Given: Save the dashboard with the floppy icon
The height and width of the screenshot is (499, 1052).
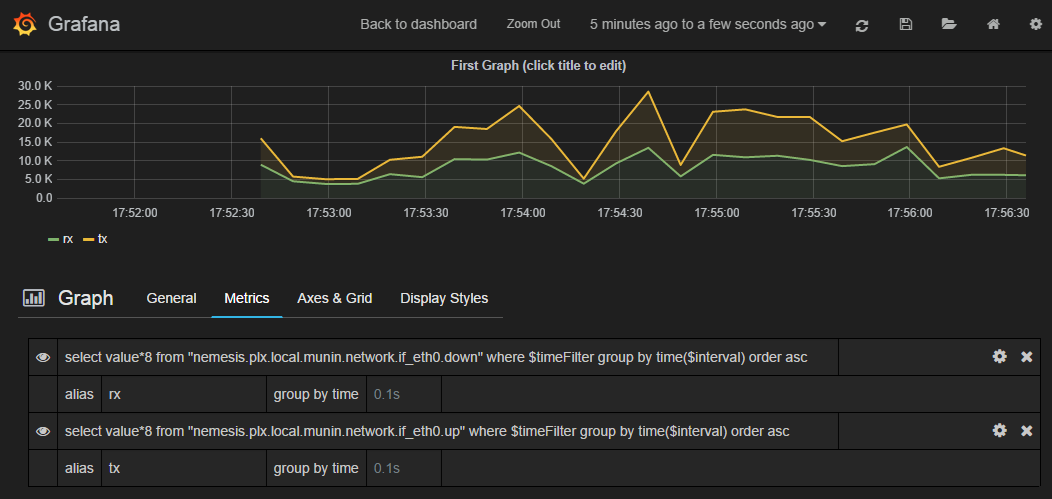Looking at the screenshot, I should (905, 24).
